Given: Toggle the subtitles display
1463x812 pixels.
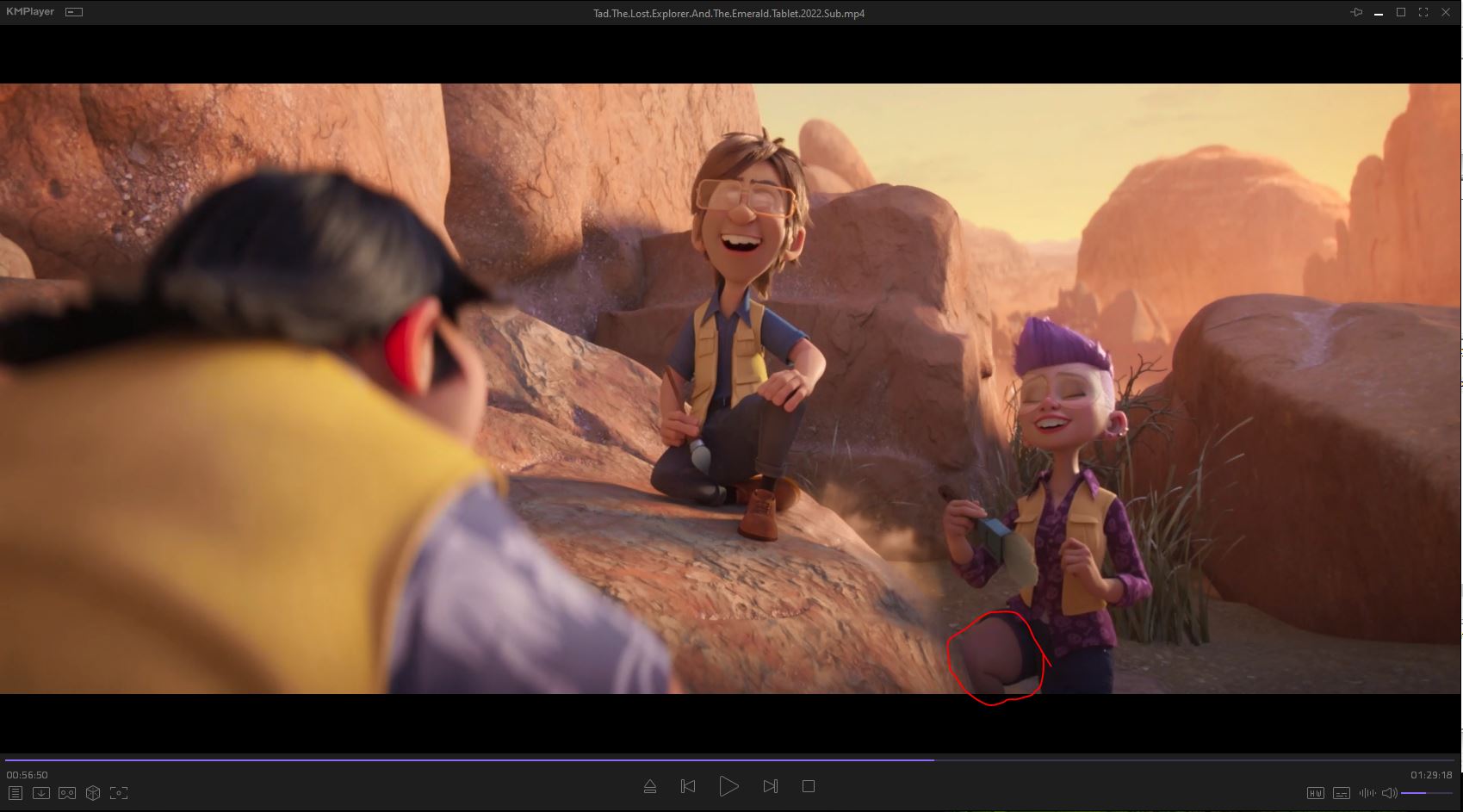Looking at the screenshot, I should coord(1341,793).
